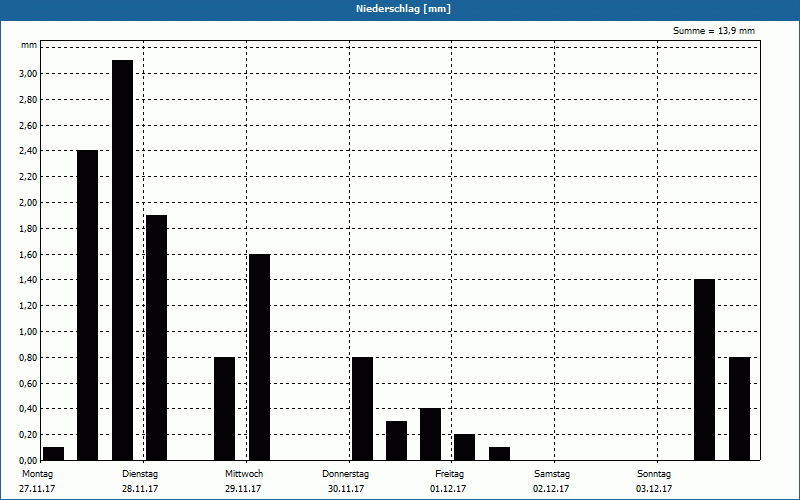Click the 0,20 y-axis value
This screenshot has width=800, height=500.
[28, 435]
